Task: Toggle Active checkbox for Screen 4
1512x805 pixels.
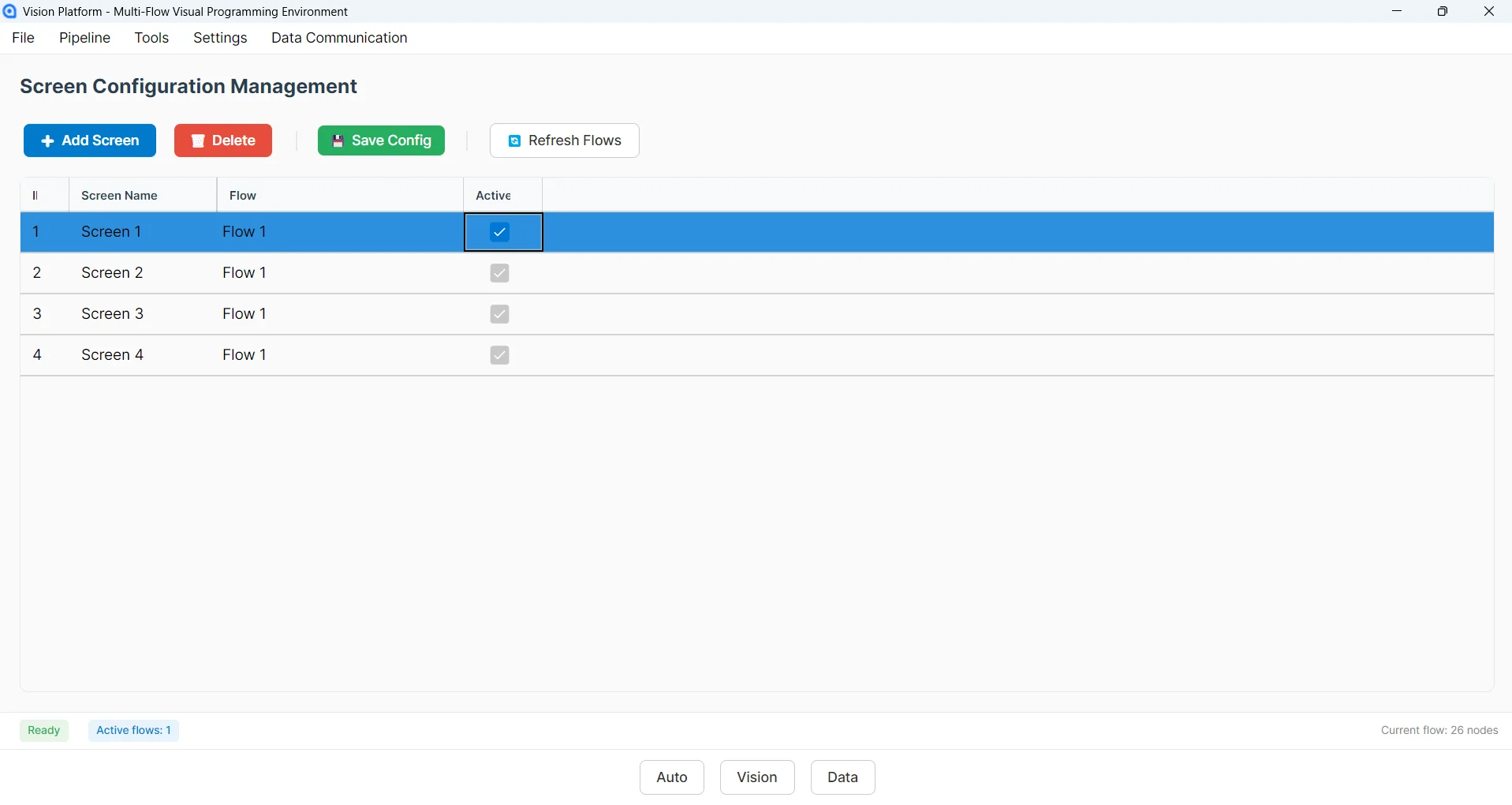Action: click(x=499, y=355)
